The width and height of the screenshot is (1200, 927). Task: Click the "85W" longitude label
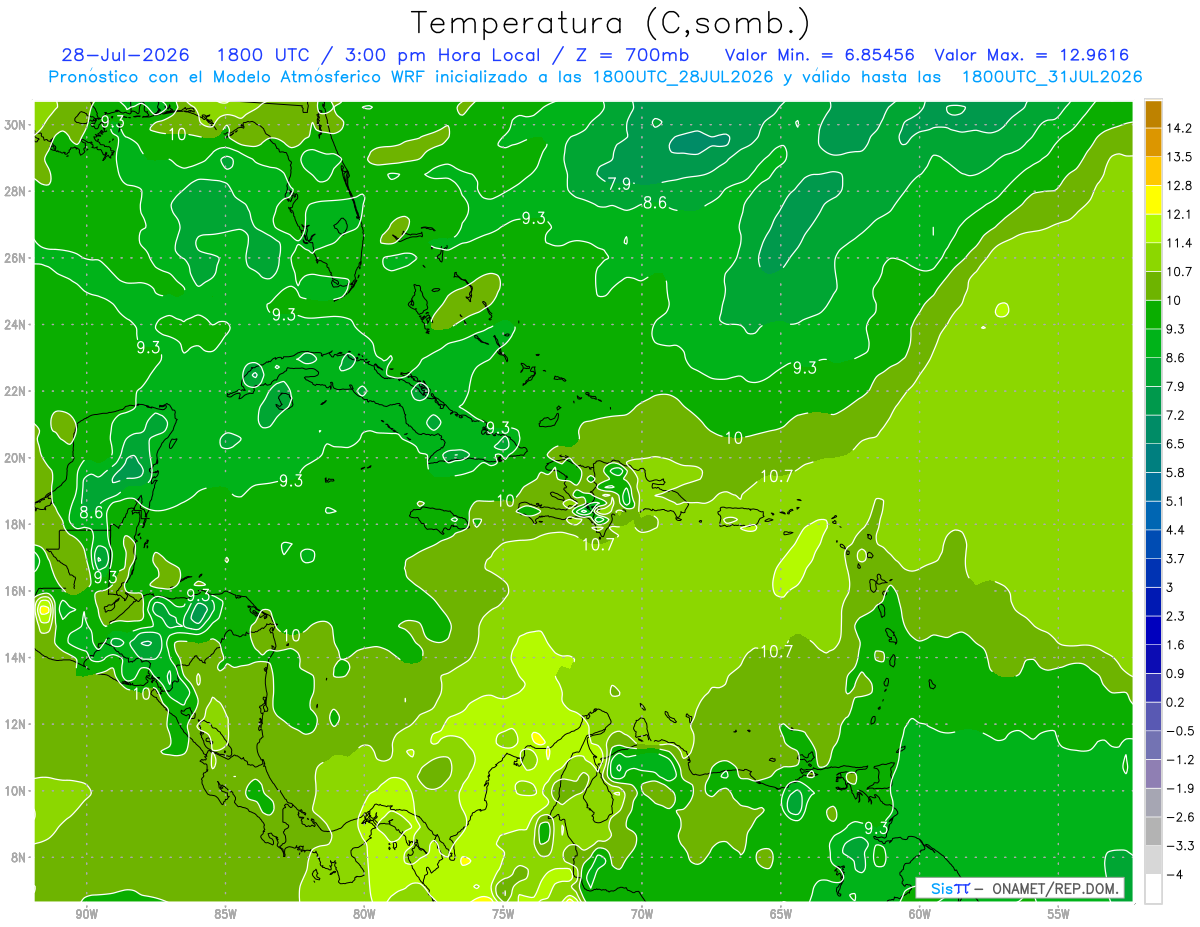coord(225,914)
